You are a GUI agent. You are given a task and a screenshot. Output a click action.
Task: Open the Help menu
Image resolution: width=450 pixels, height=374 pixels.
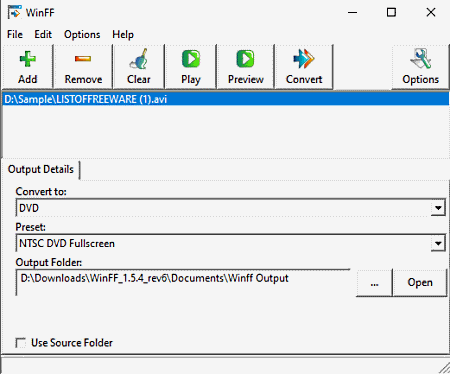[x=123, y=34]
